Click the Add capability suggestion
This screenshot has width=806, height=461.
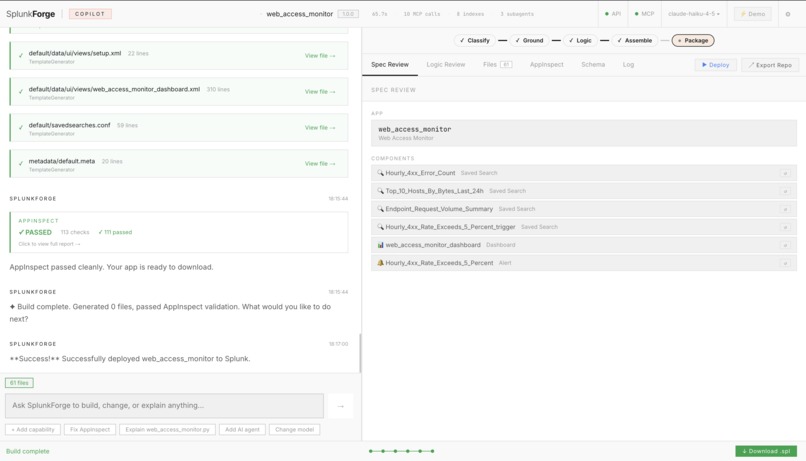(x=33, y=430)
